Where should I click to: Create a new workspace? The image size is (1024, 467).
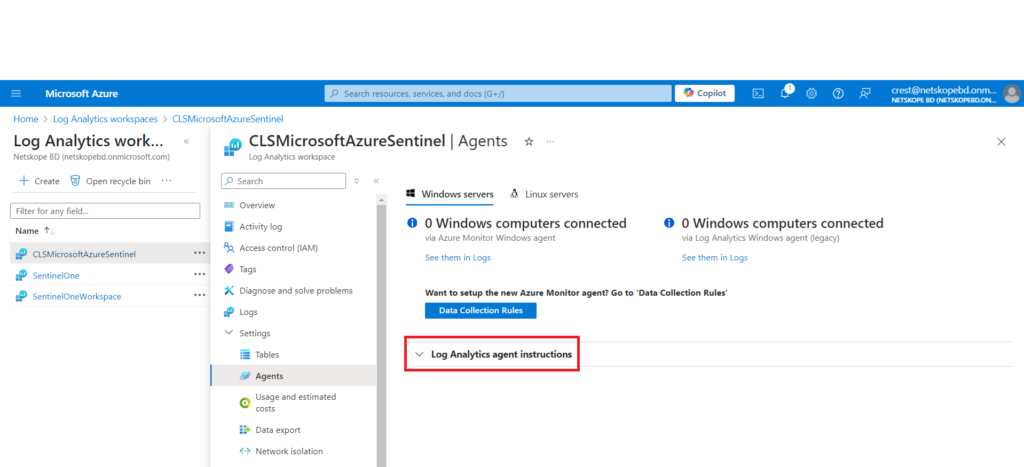click(39, 181)
